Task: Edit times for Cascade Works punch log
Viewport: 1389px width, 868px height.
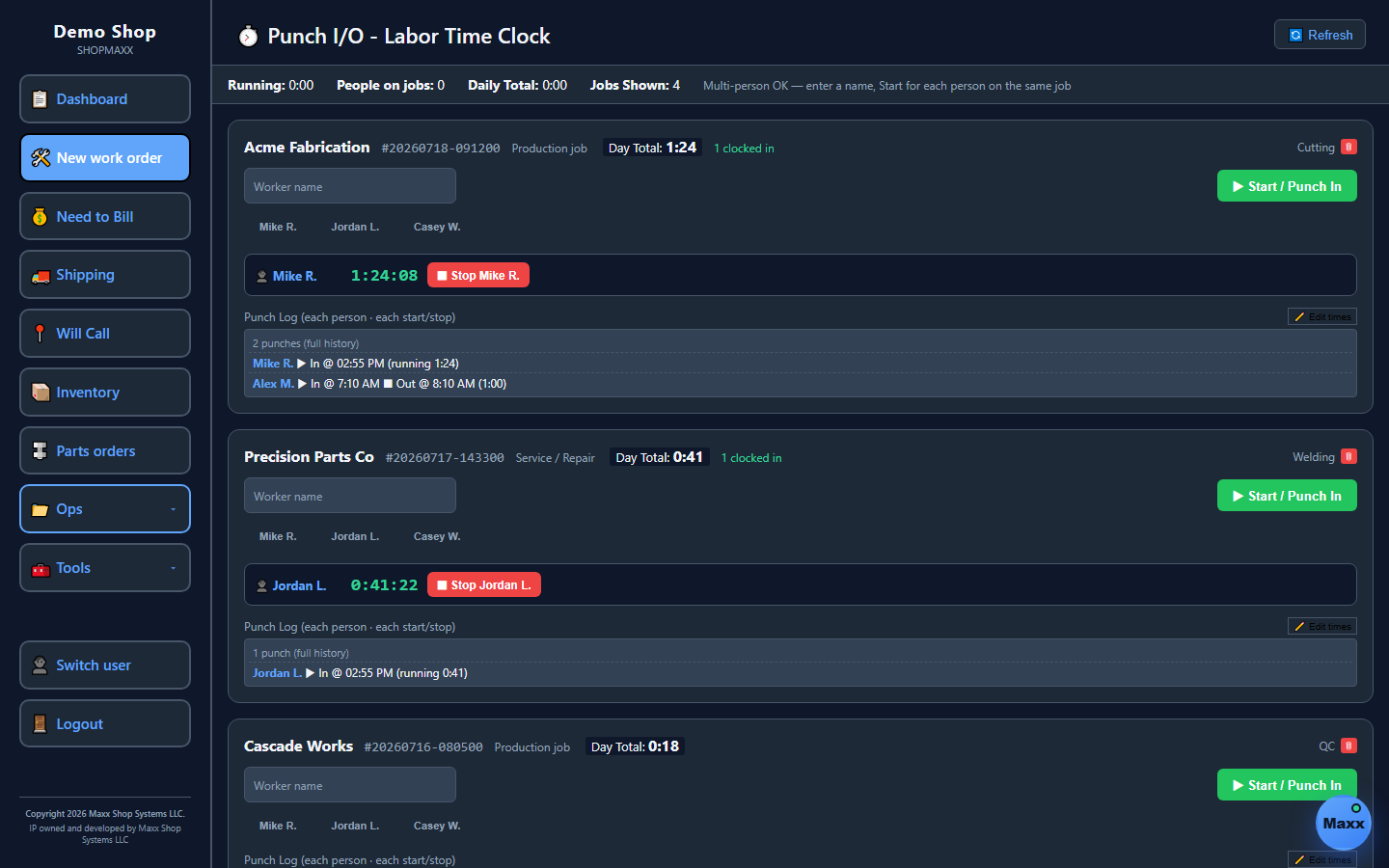Action: tap(1322, 859)
